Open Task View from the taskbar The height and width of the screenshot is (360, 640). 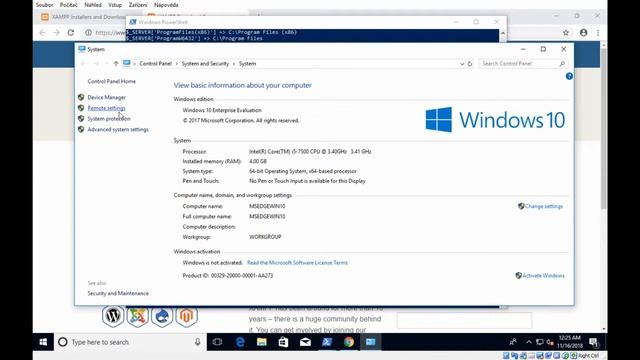pos(217,342)
